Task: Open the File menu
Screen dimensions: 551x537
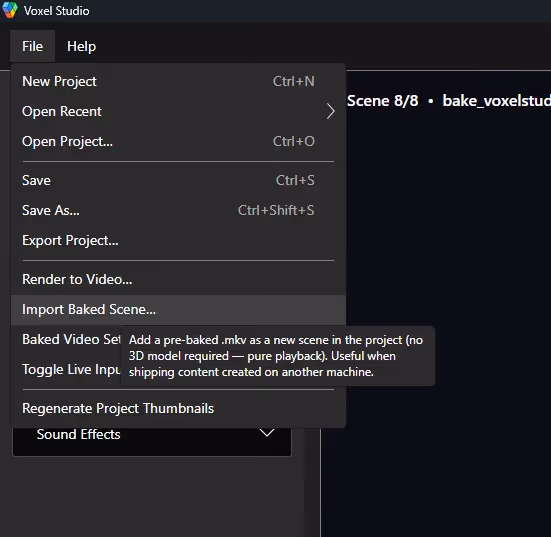Action: (x=32, y=46)
